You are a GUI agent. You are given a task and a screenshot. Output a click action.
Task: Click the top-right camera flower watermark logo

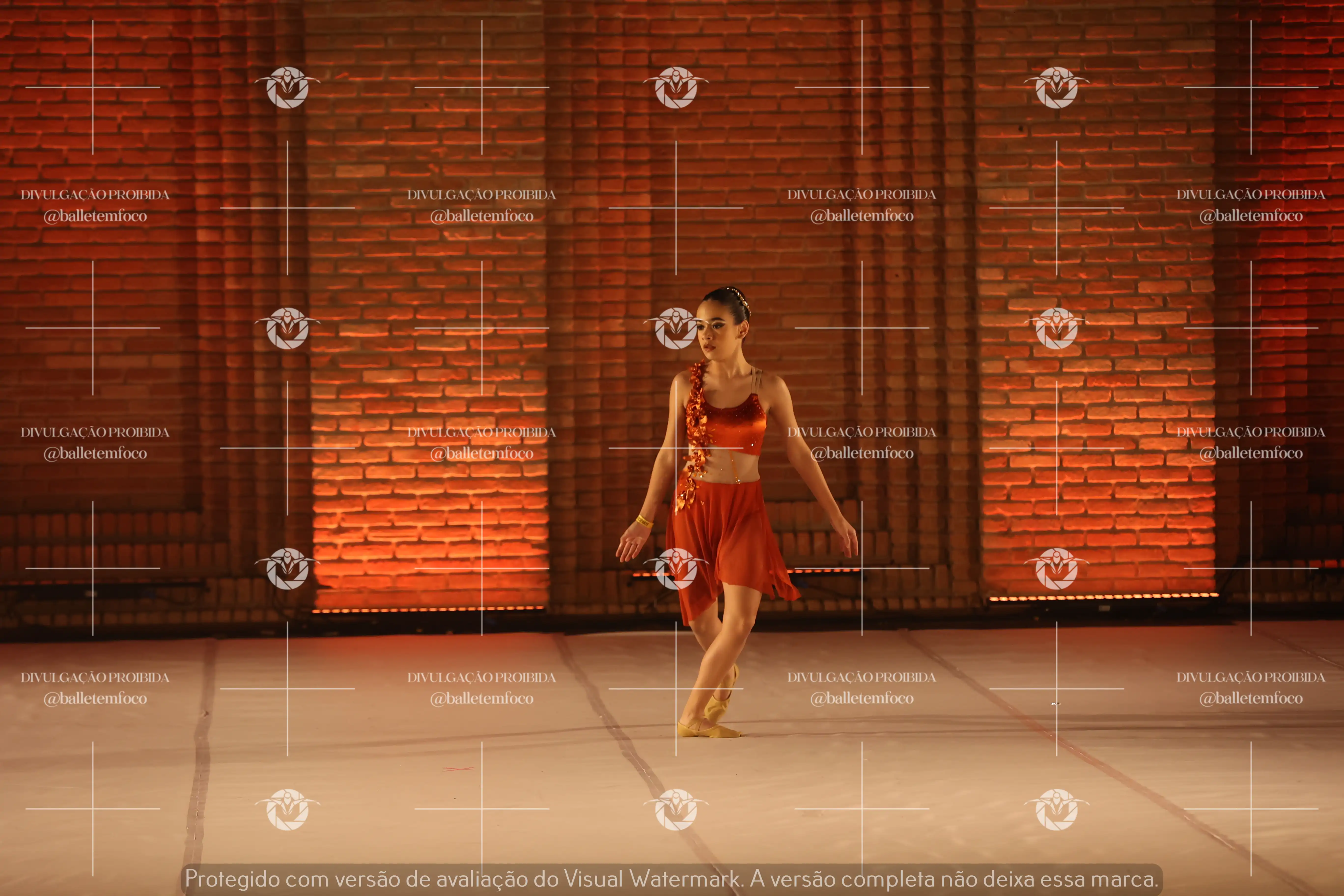tap(1057, 87)
